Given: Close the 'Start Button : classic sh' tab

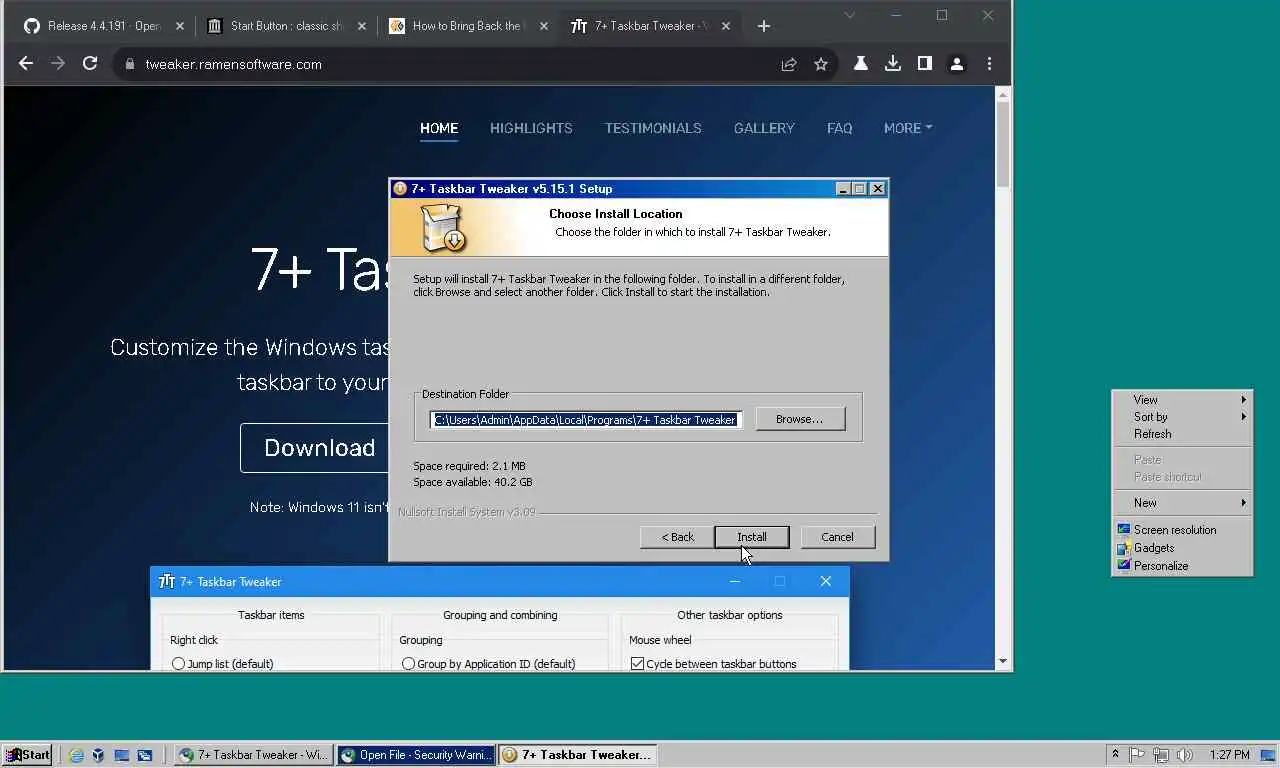Looking at the screenshot, I should [x=362, y=26].
